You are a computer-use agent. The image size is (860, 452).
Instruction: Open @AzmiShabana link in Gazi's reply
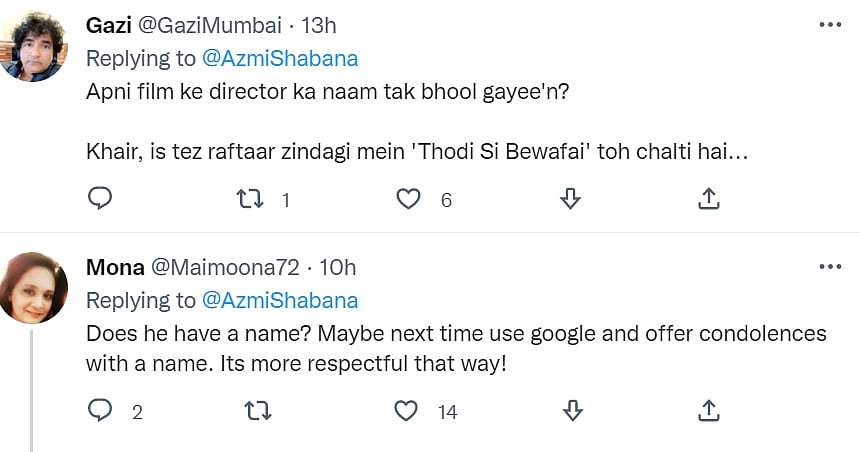(280, 58)
